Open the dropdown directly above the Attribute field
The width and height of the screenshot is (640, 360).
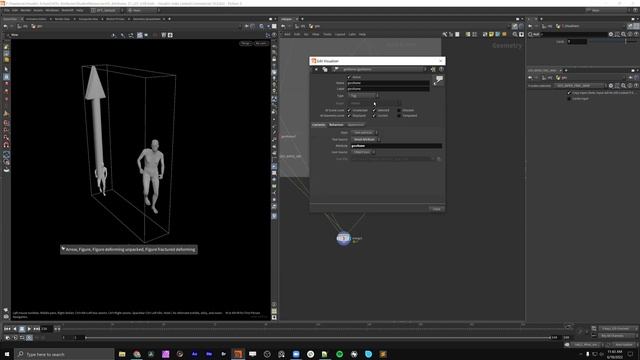(x=366, y=139)
